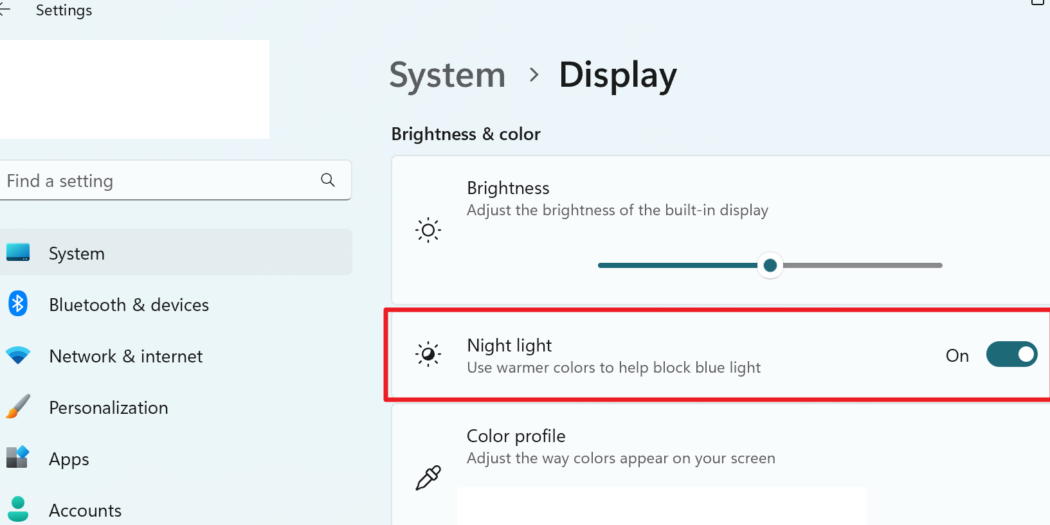Click the brightness slider track
This screenshot has width=1050, height=525.
point(770,265)
